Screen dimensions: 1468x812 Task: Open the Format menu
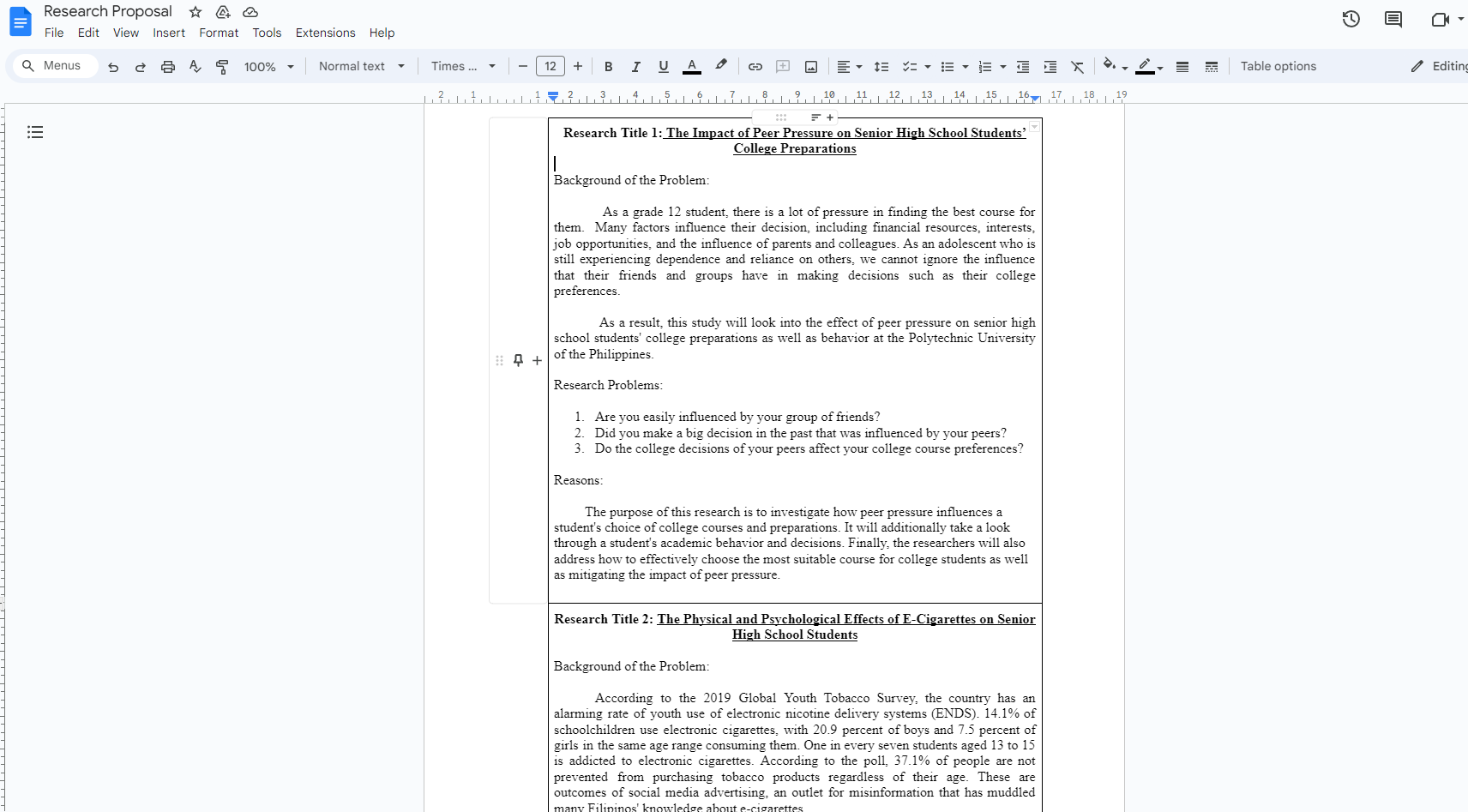click(219, 33)
